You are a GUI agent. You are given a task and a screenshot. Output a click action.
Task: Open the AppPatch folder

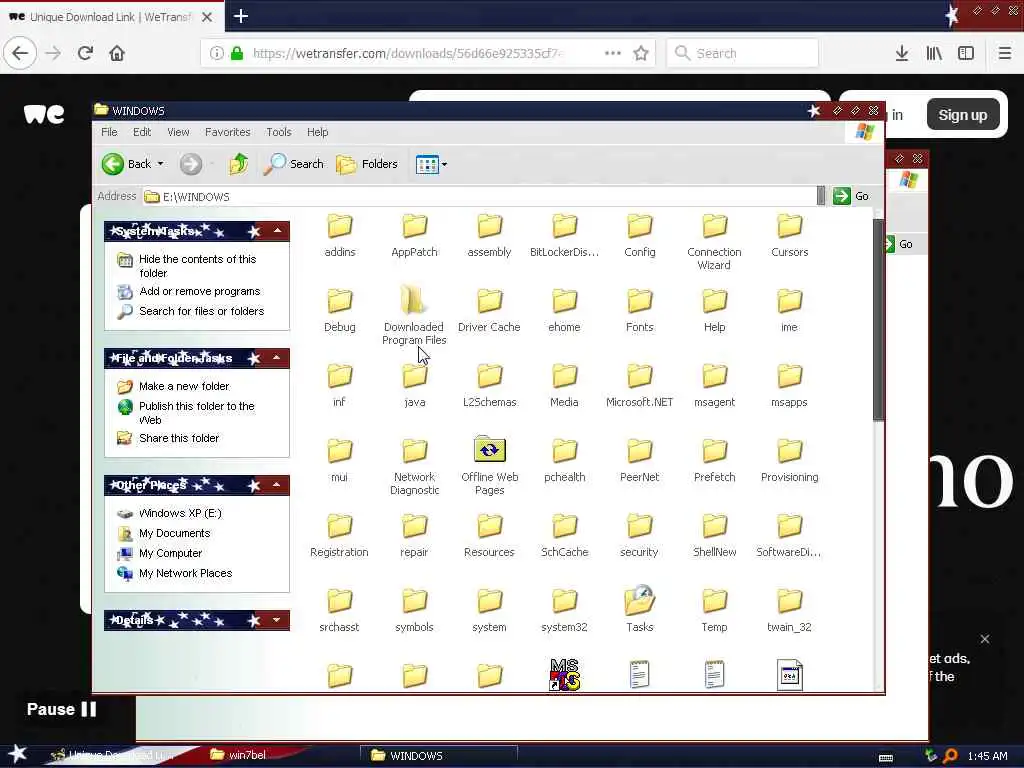click(414, 236)
